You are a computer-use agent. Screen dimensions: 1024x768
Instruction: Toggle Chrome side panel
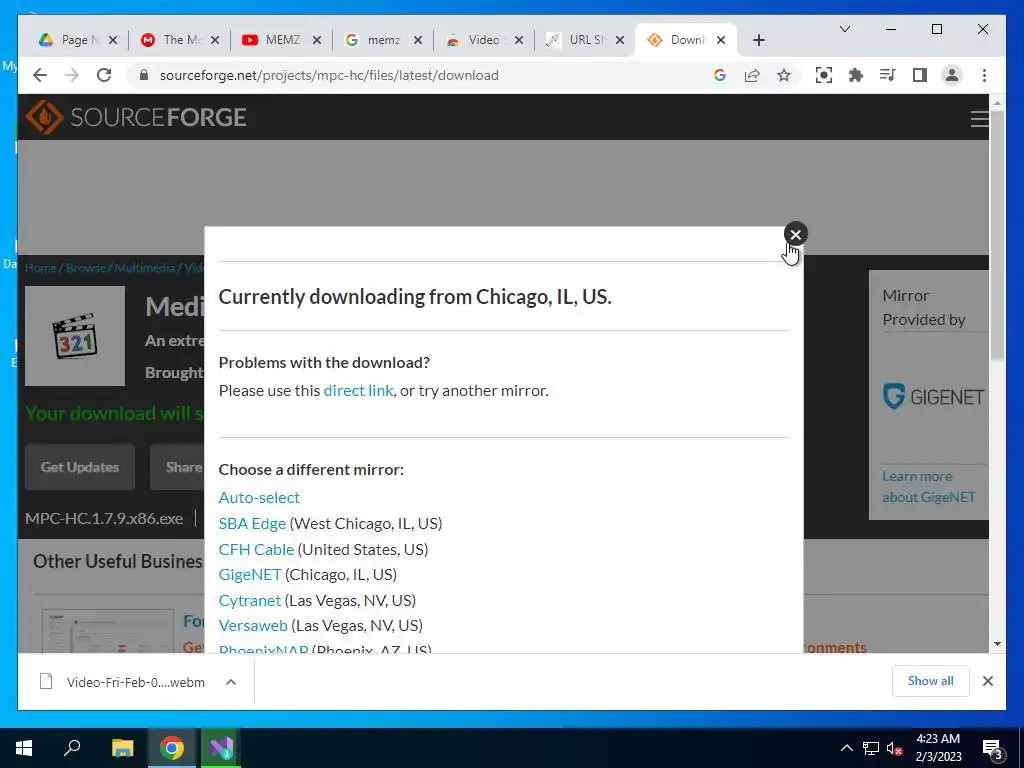(x=920, y=75)
